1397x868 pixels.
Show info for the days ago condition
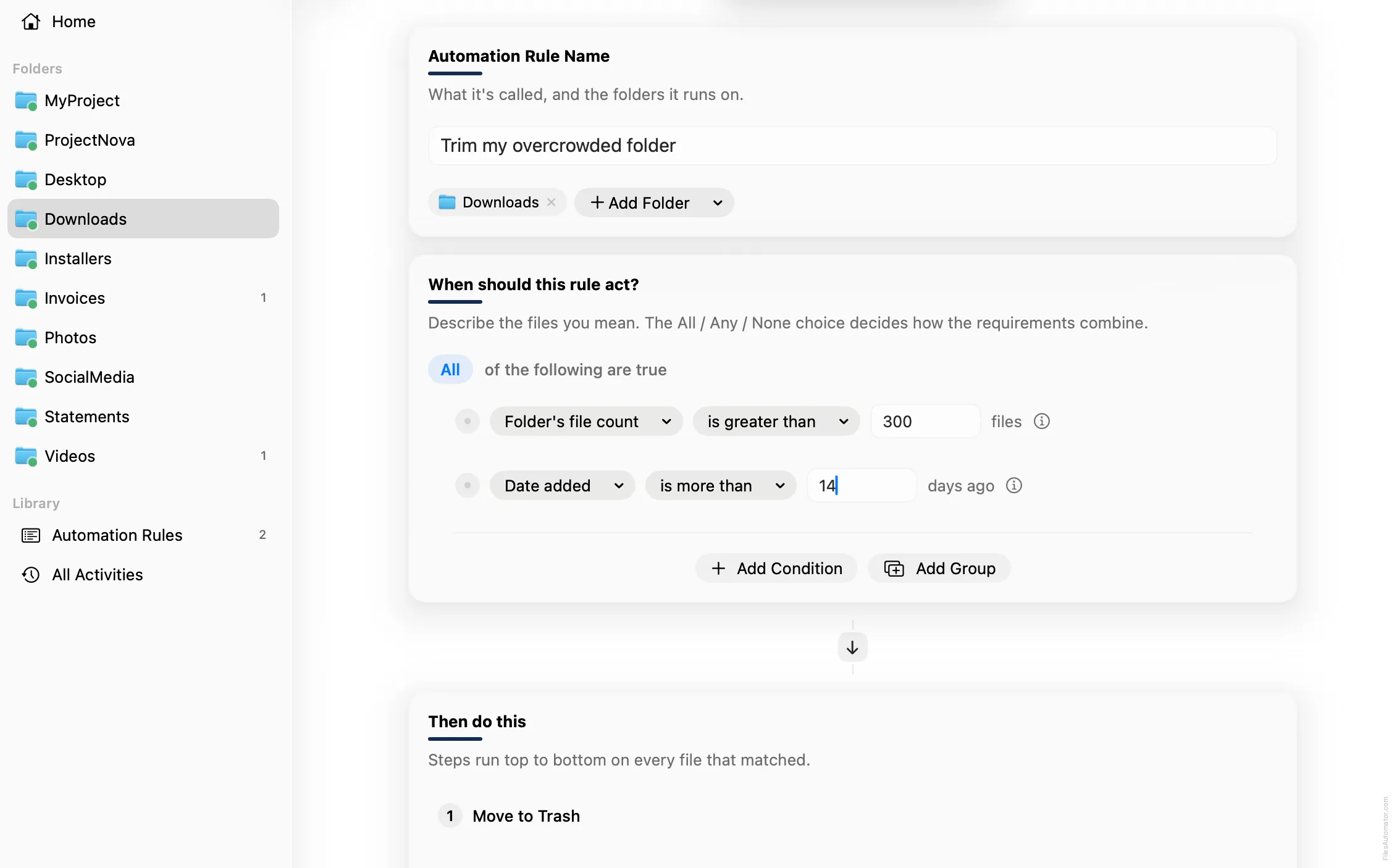(1014, 485)
